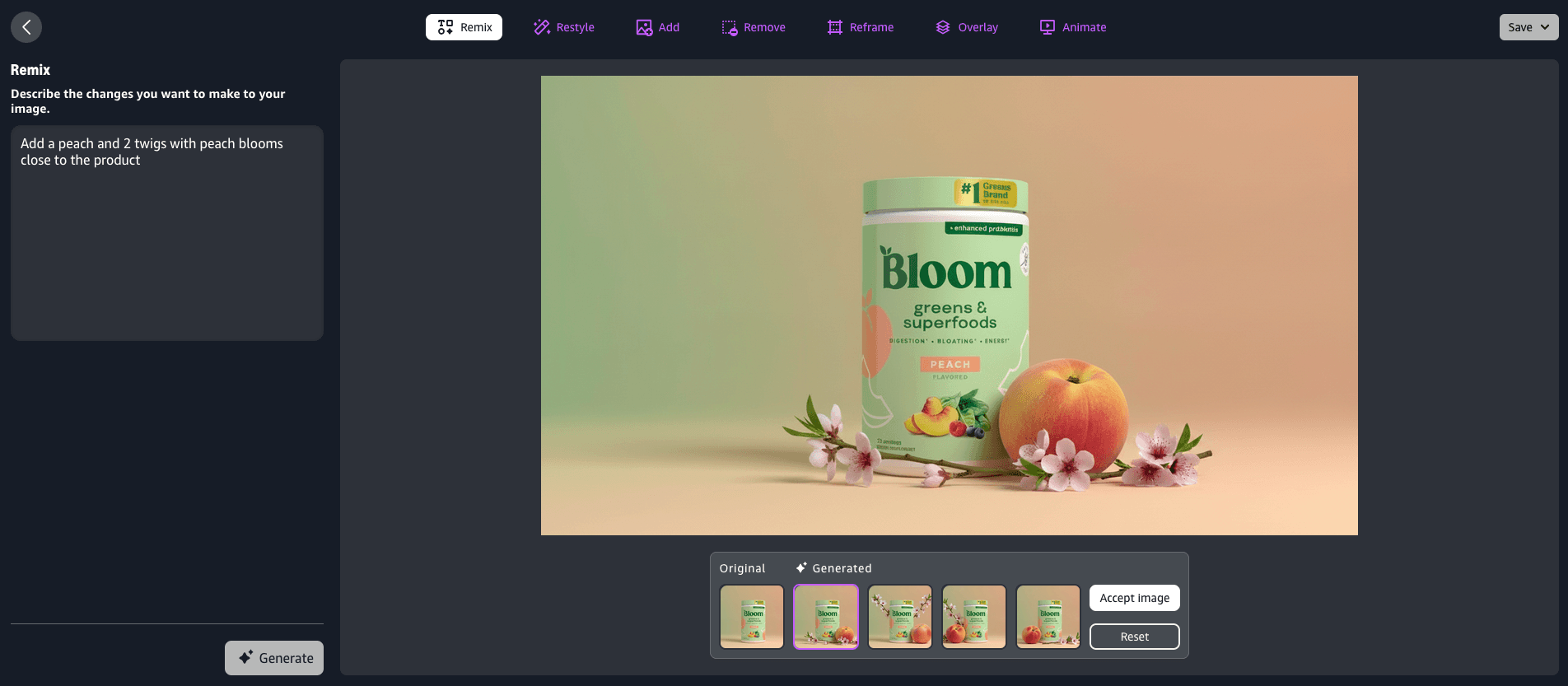Select the Remix tab
Image resolution: width=1568 pixels, height=686 pixels.
[464, 27]
